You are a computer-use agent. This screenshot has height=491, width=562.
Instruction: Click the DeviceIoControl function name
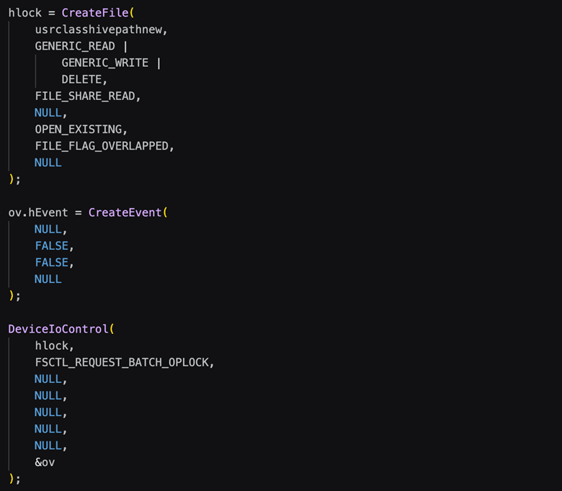pos(58,329)
